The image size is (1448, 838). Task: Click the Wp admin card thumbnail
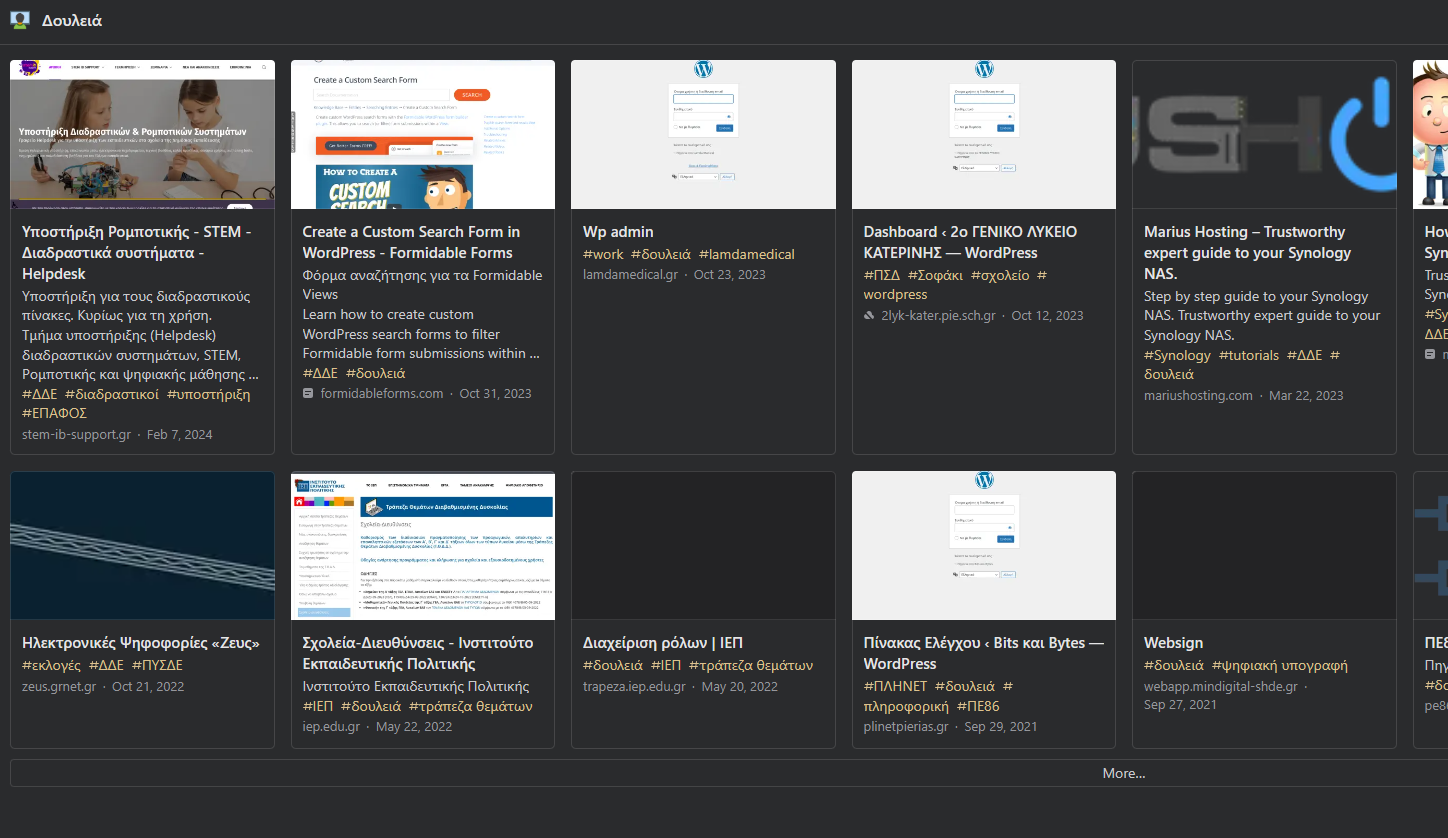coord(703,134)
